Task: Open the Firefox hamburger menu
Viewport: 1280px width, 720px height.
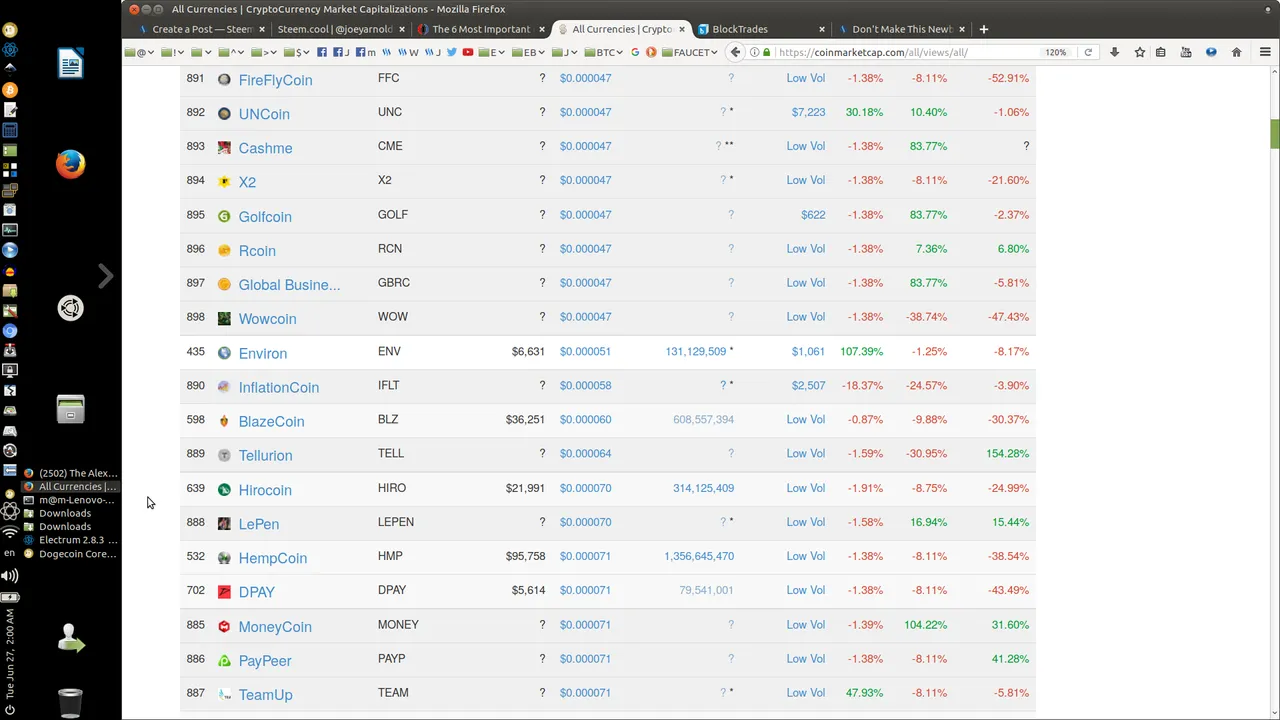Action: pos(1265,52)
